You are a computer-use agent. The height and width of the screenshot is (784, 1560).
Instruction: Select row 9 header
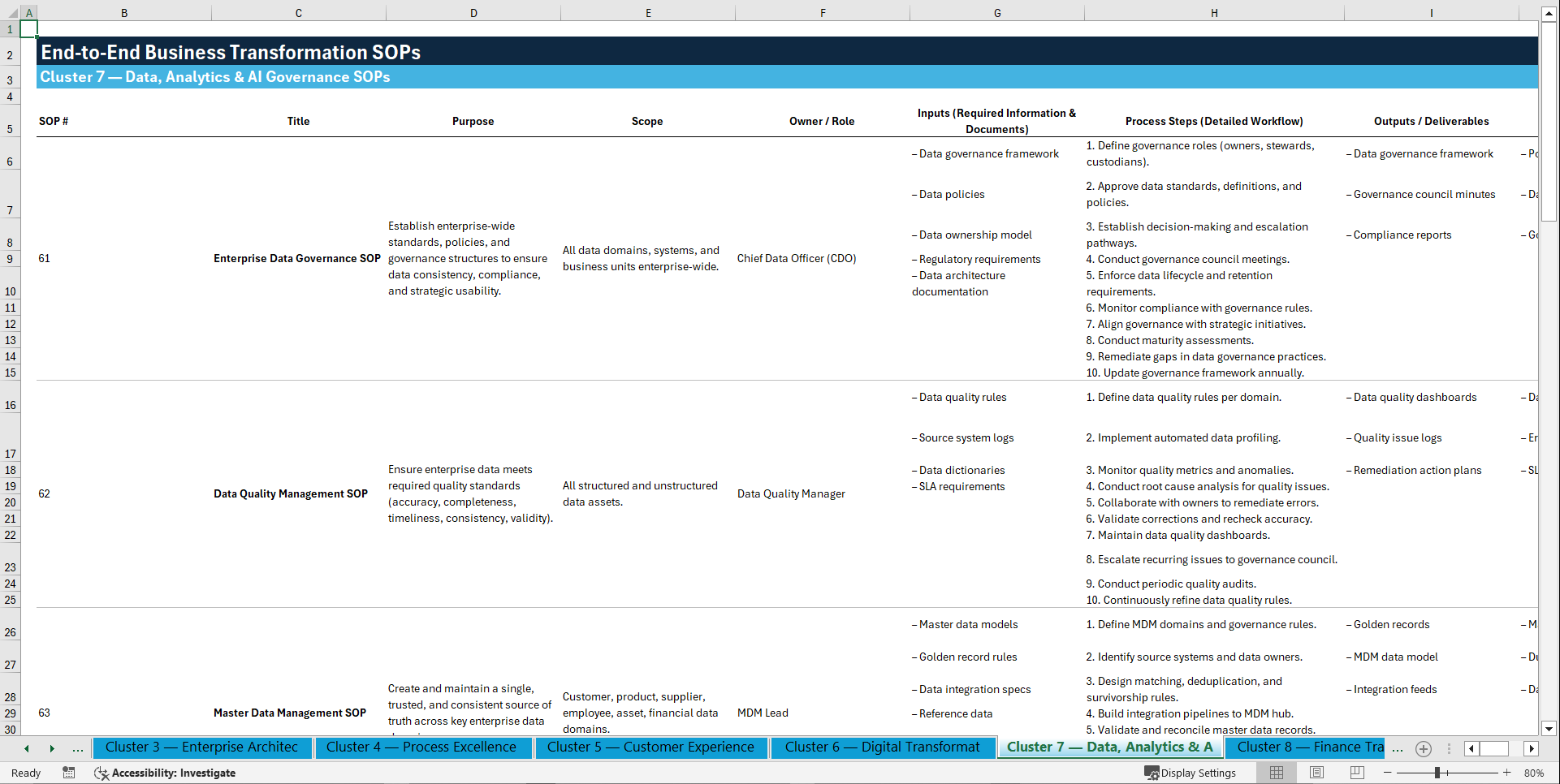click(x=10, y=258)
